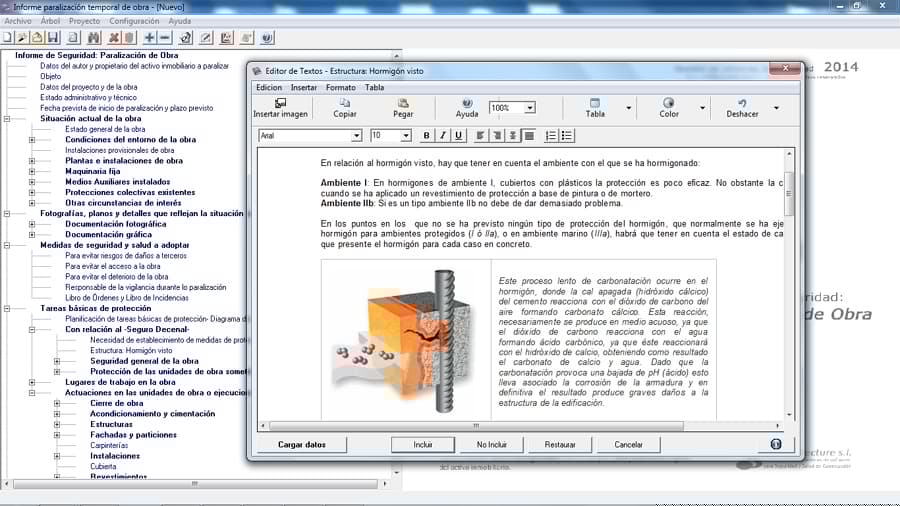Open the Insertar menu in the editor
This screenshot has height=506, width=900.
pyautogui.click(x=304, y=88)
